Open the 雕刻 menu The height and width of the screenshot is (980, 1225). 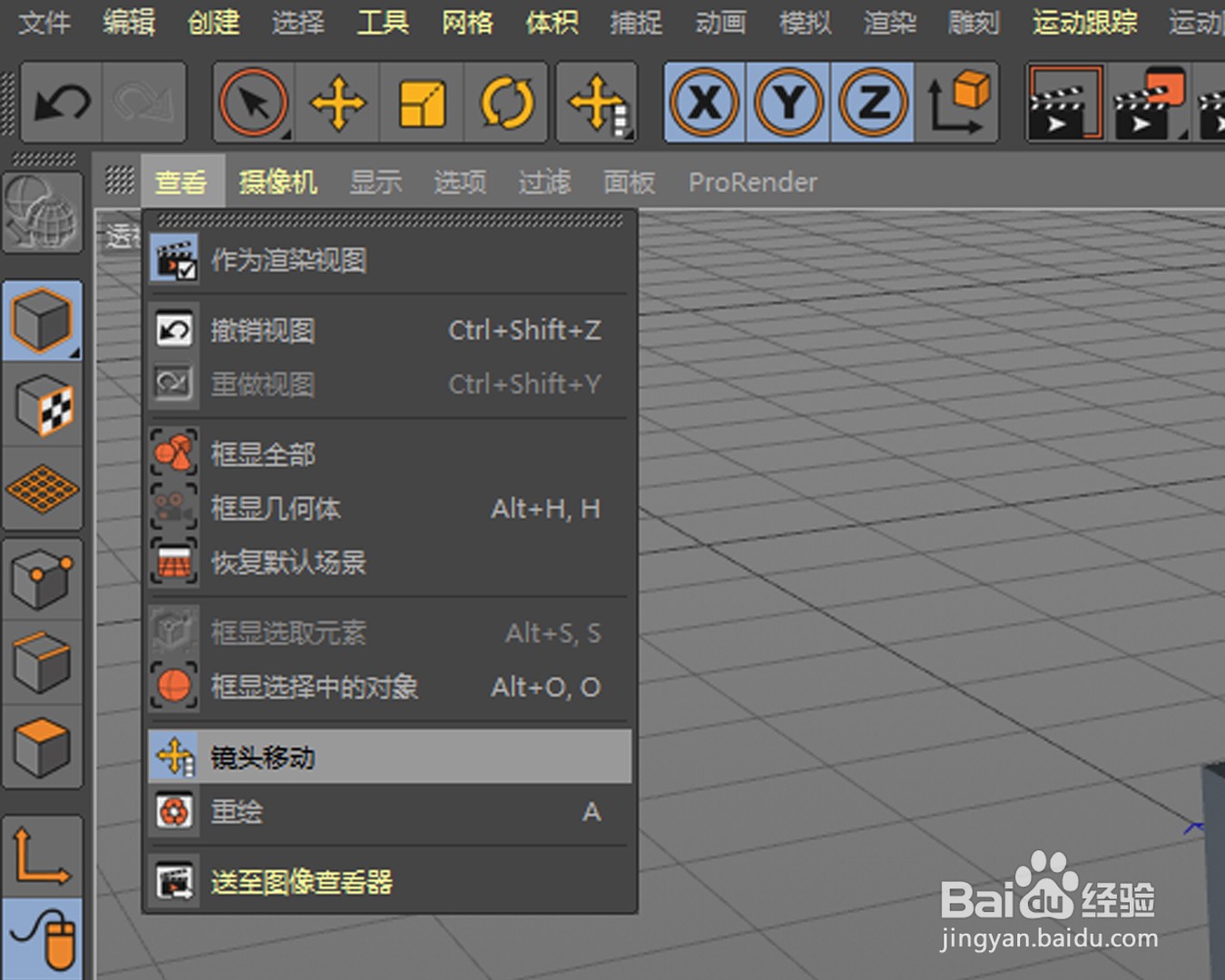[974, 22]
